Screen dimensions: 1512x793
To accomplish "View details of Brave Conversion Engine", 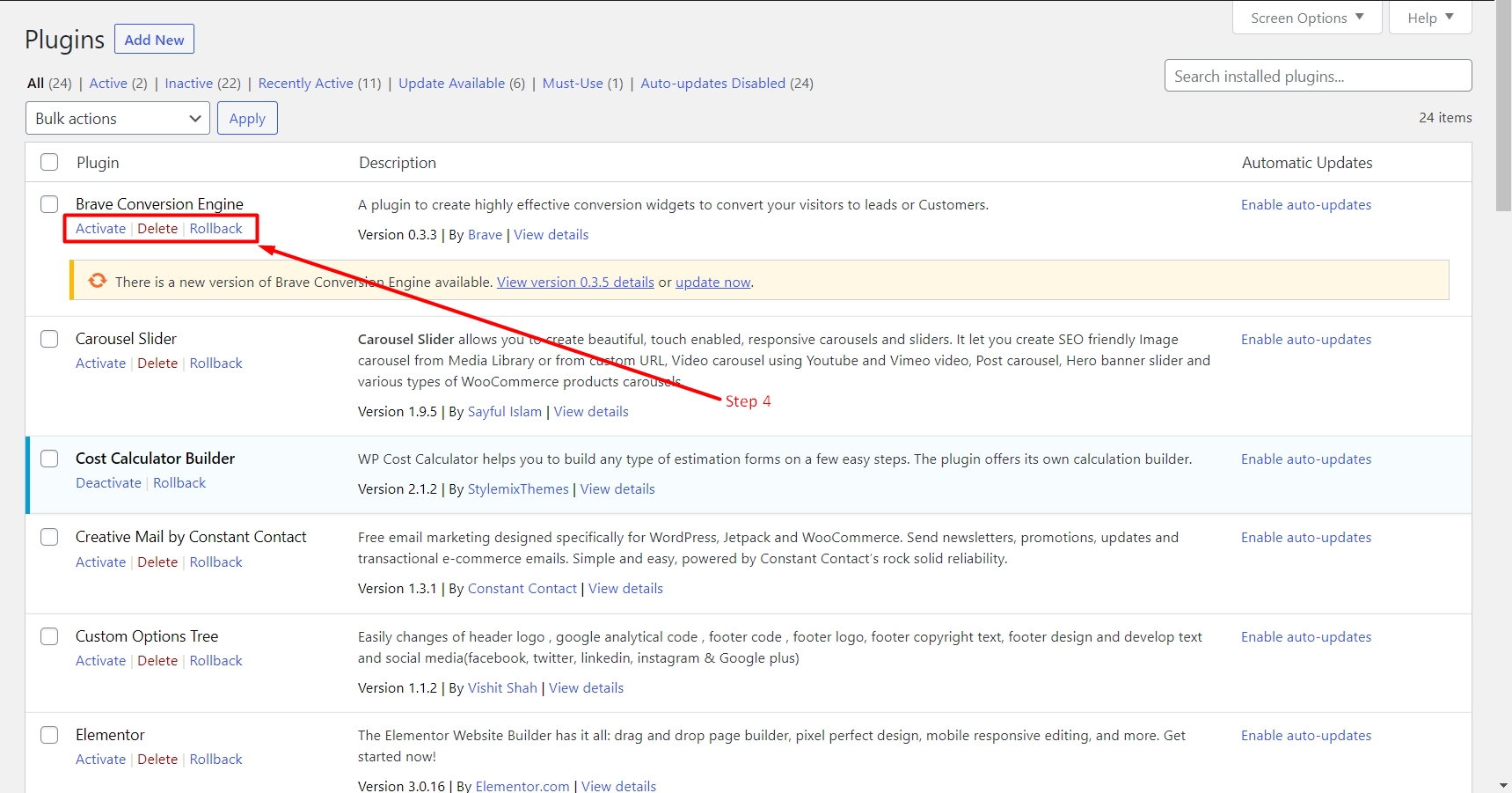I will 551,234.
